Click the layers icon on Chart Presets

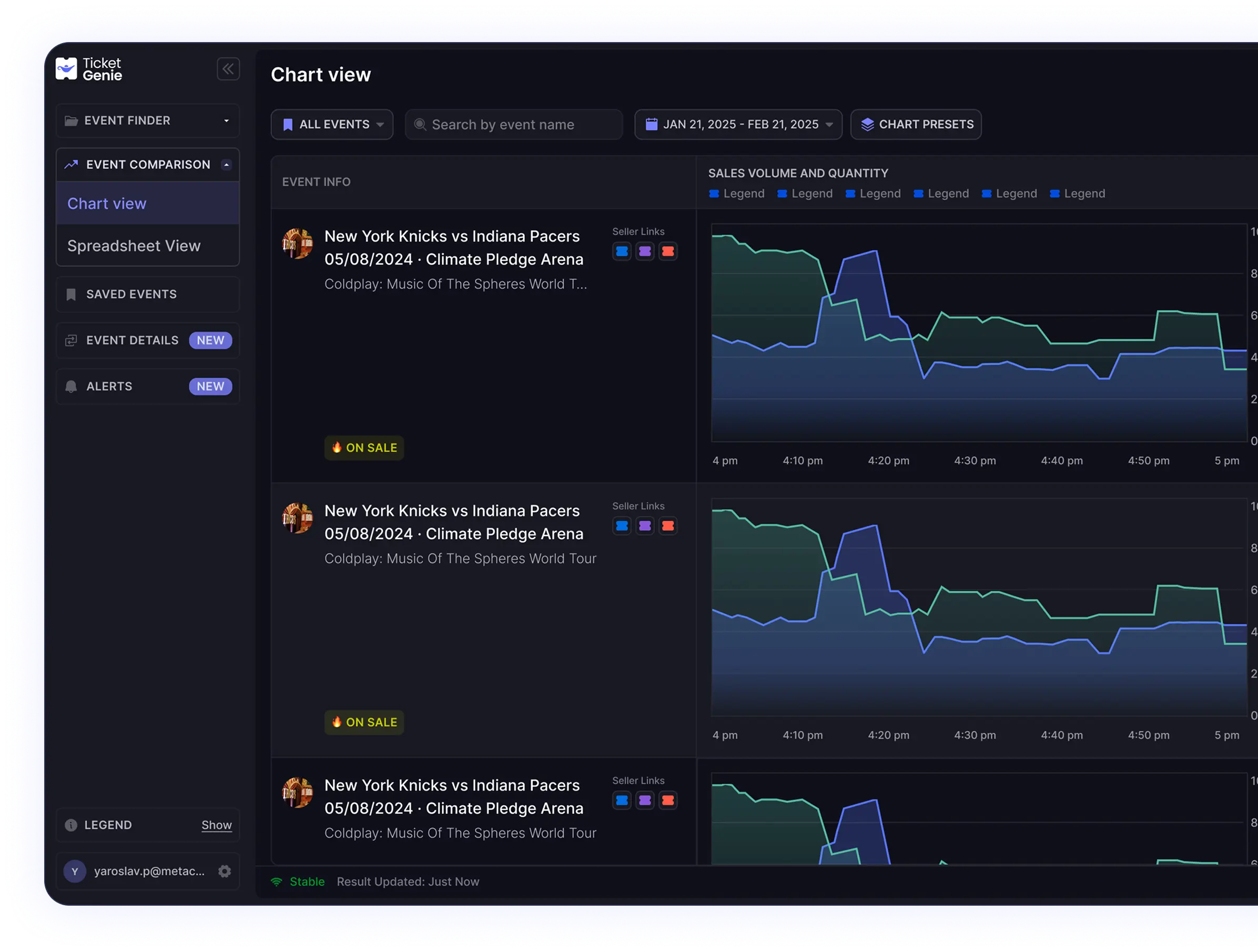867,124
